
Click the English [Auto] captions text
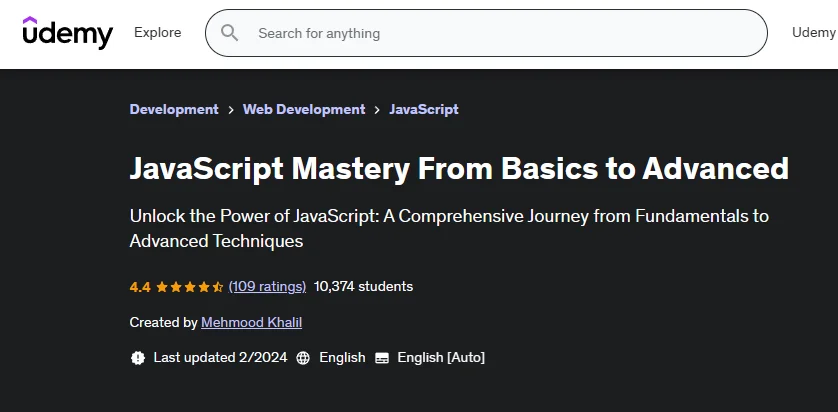[x=441, y=357]
